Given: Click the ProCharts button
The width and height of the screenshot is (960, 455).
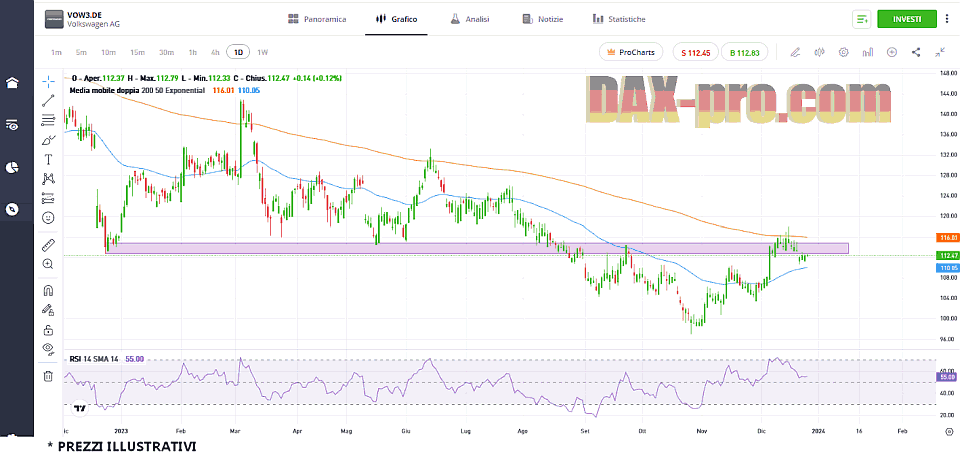Looking at the screenshot, I should tap(631, 53).
